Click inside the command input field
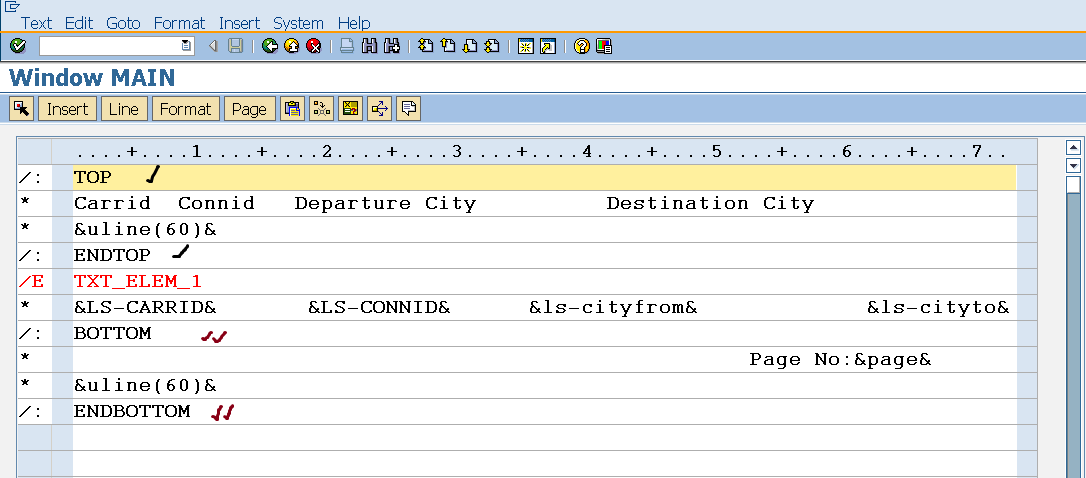1086x478 pixels. 110,46
